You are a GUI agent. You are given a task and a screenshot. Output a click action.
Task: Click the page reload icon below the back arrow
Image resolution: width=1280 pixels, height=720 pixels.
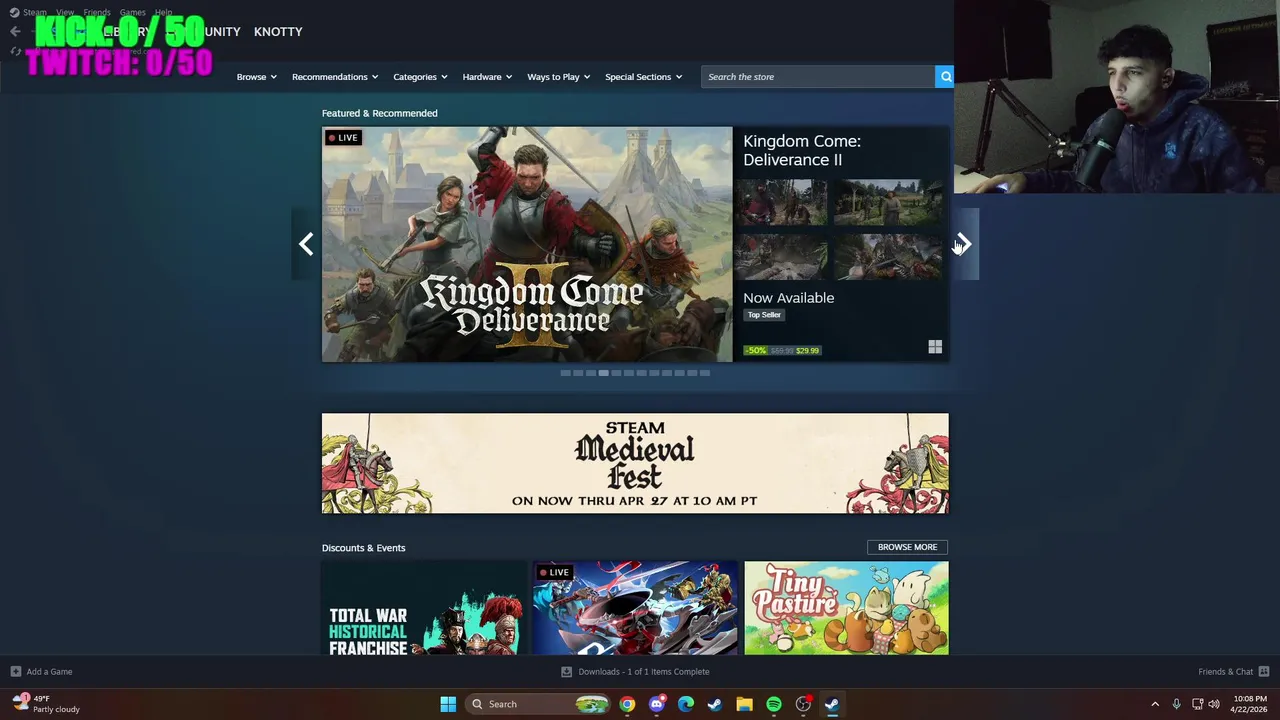[x=15, y=51]
